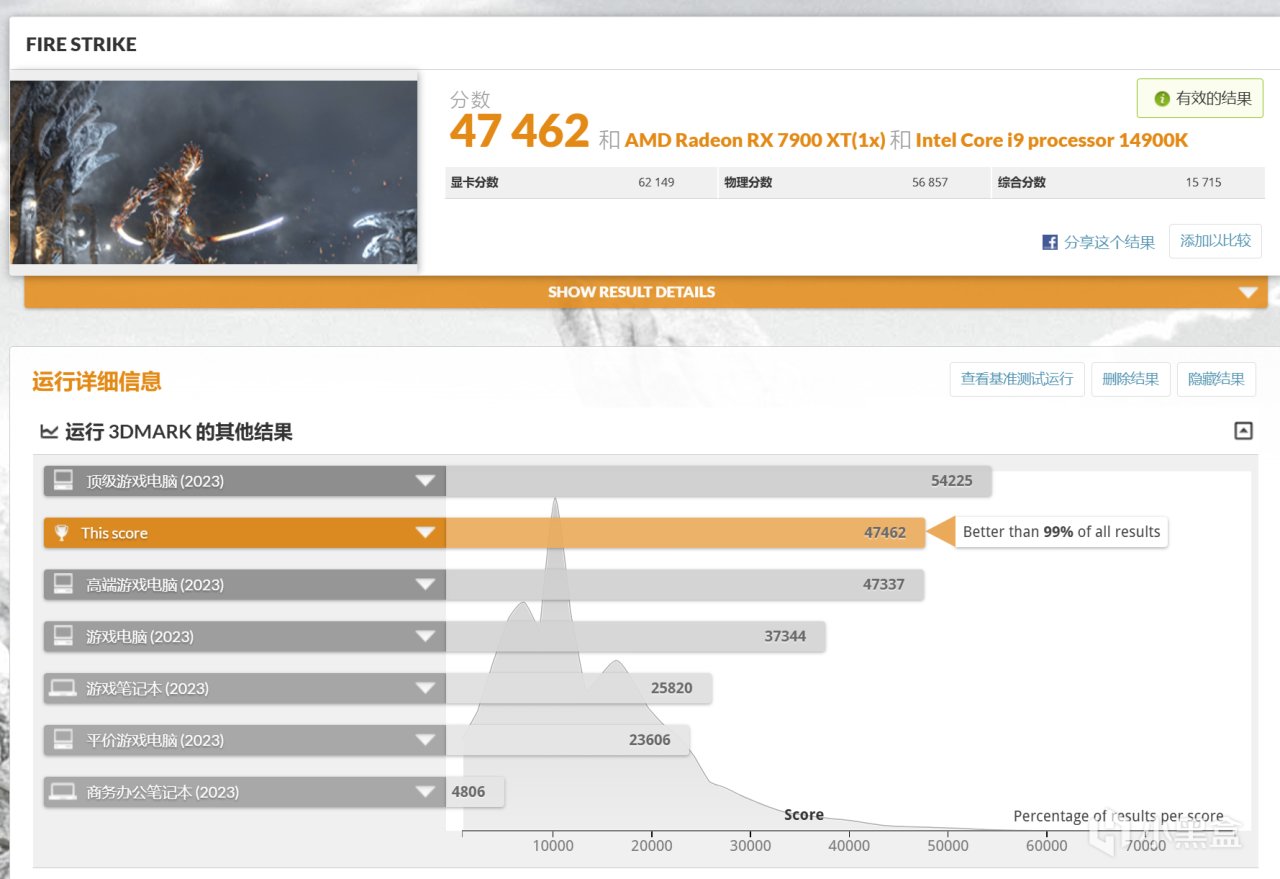Open dropdown arrow on 游戏笔记本 (2023) row

[x=426, y=689]
